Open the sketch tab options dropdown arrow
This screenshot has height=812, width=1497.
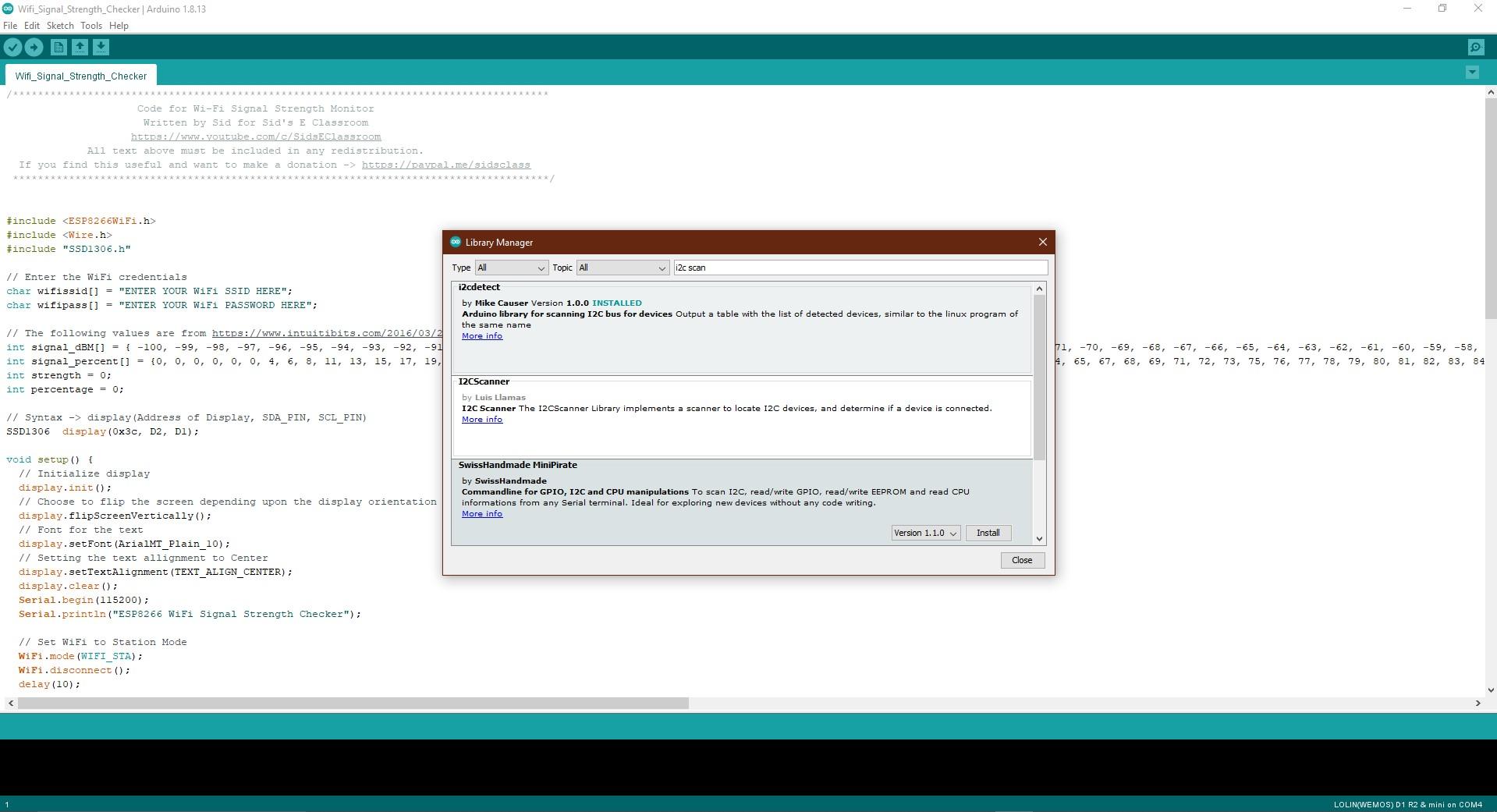(x=1472, y=73)
